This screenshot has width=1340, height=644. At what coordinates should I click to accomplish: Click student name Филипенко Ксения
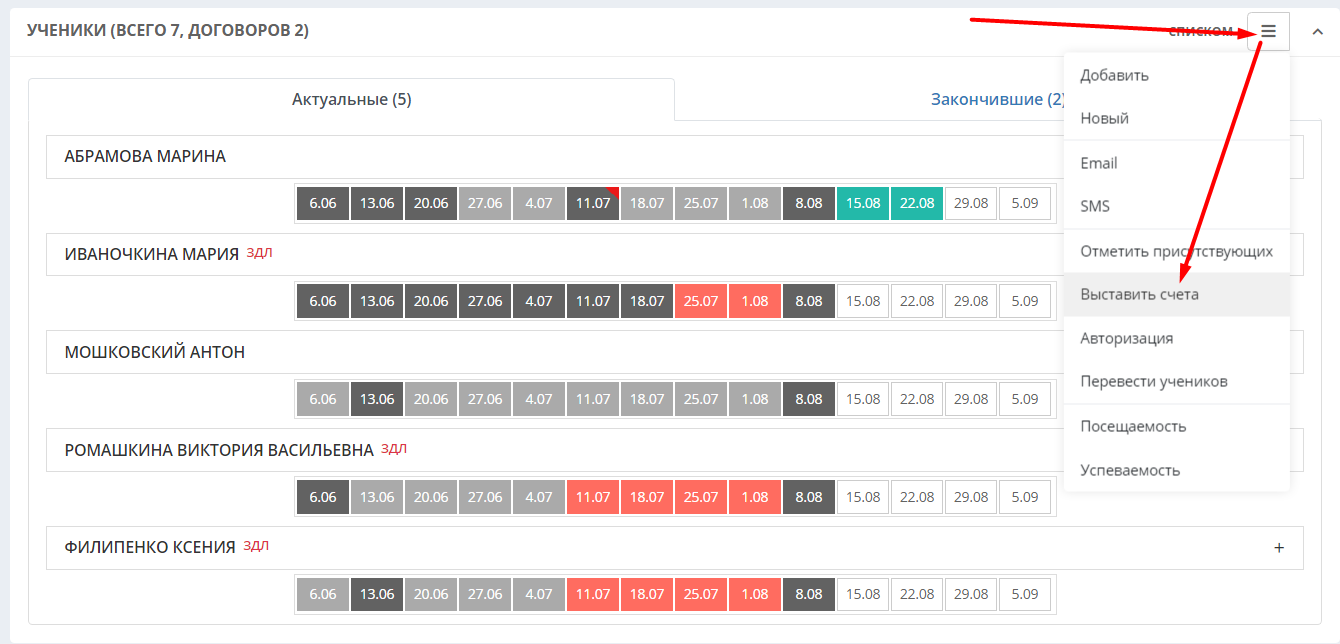(150, 547)
